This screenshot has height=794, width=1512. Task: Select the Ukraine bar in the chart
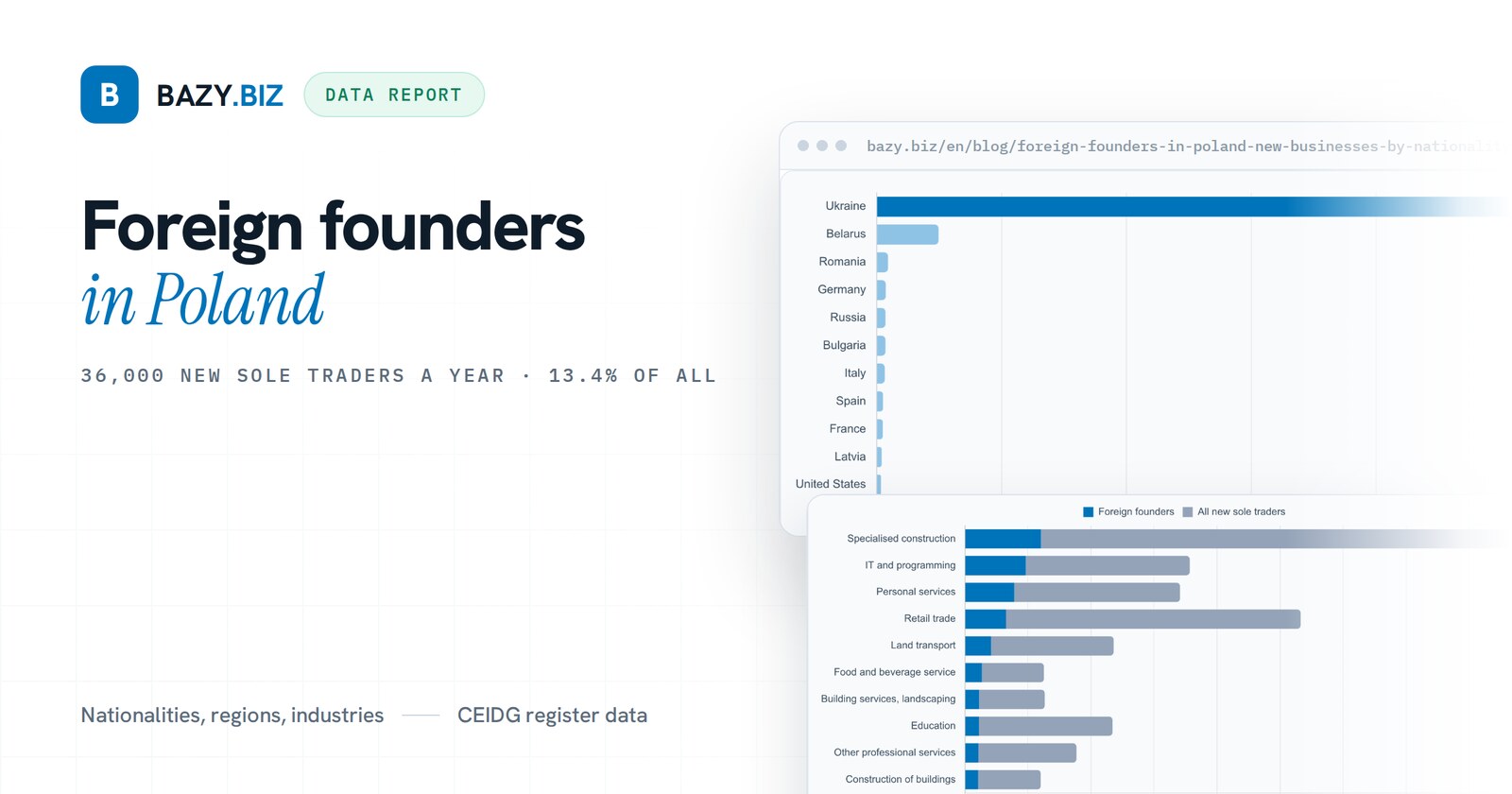tap(1191, 206)
